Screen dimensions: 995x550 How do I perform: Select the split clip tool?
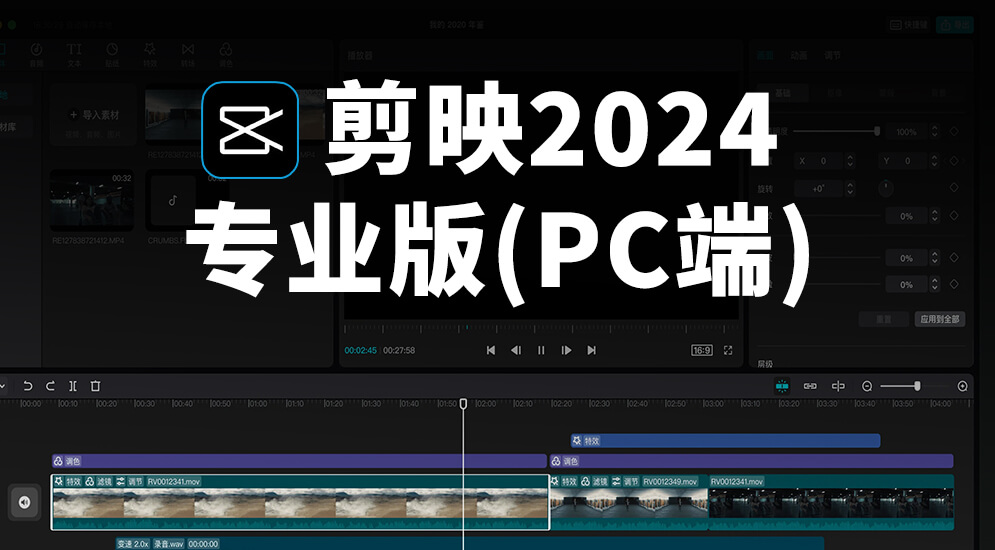click(73, 386)
